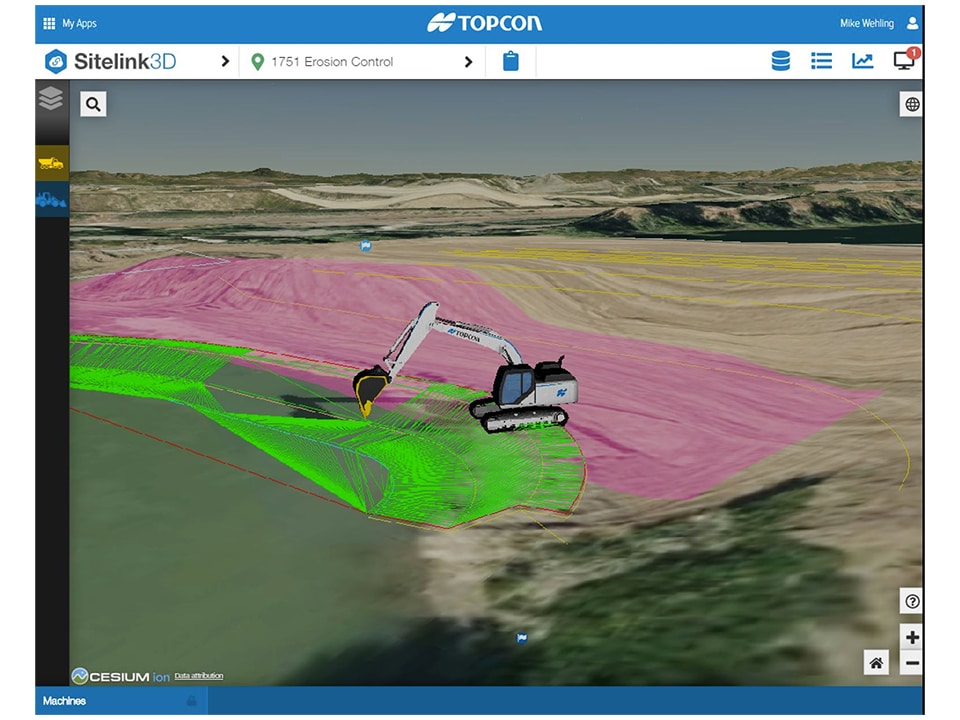The width and height of the screenshot is (960, 720).
Task: Click the map search magnifier button
Action: [x=93, y=104]
